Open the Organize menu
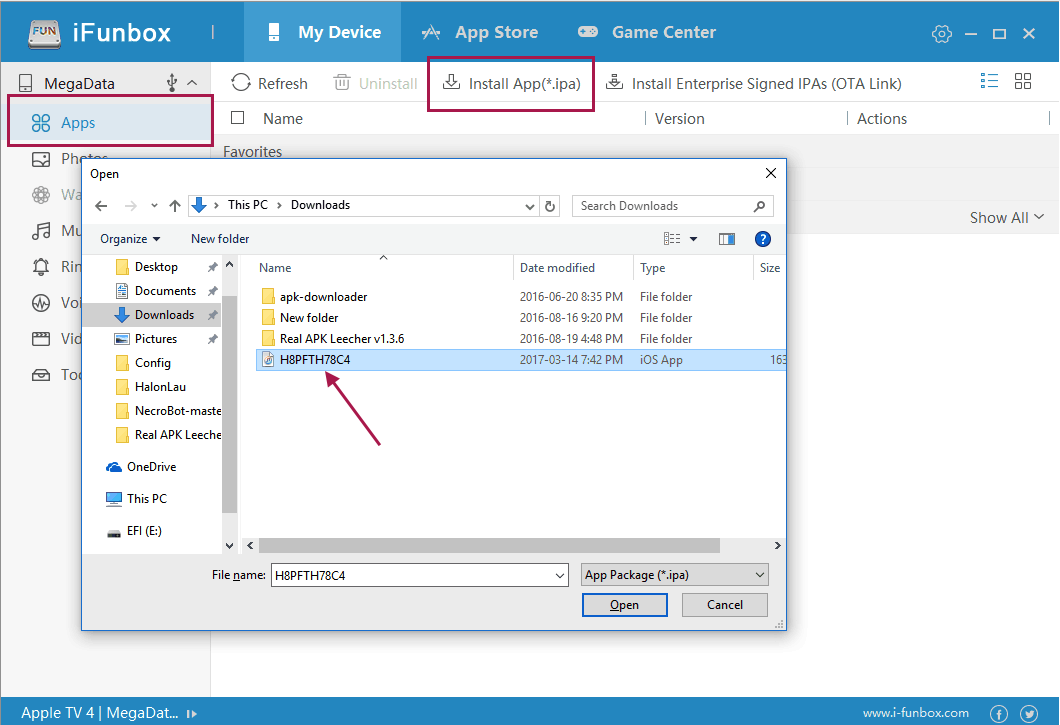The width and height of the screenshot is (1060, 725). point(130,239)
